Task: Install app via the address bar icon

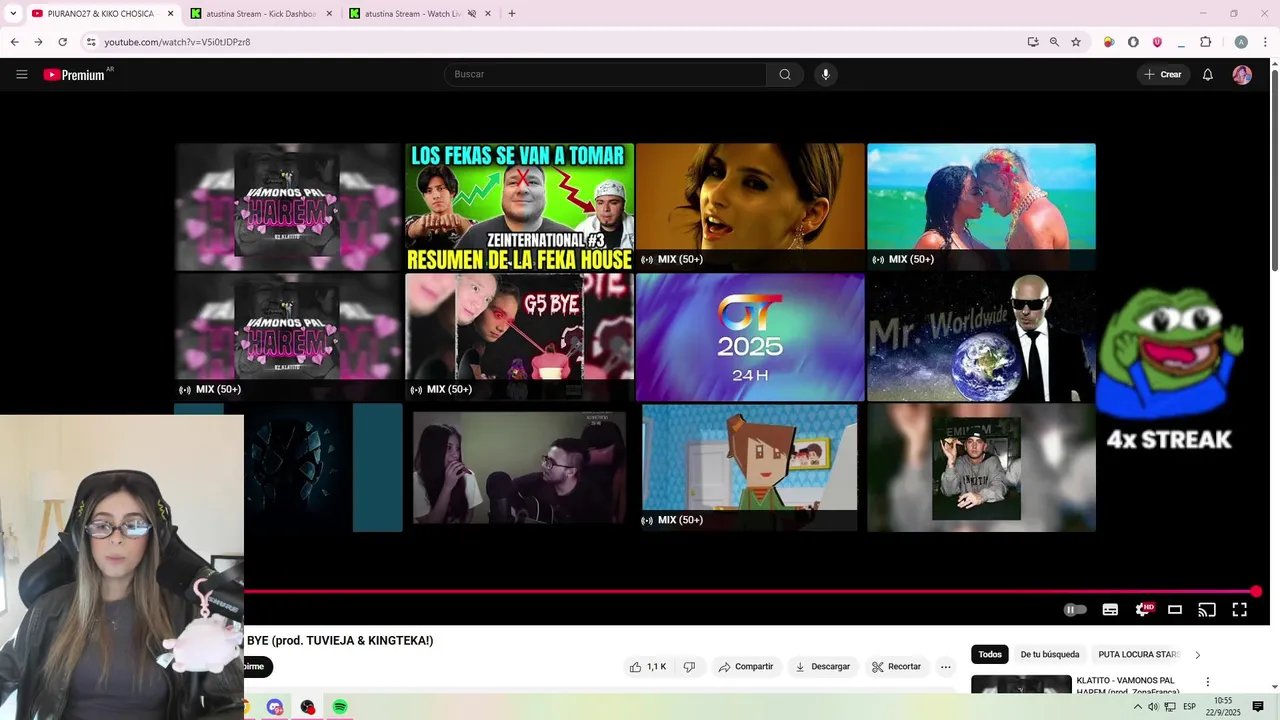Action: pyautogui.click(x=1033, y=42)
